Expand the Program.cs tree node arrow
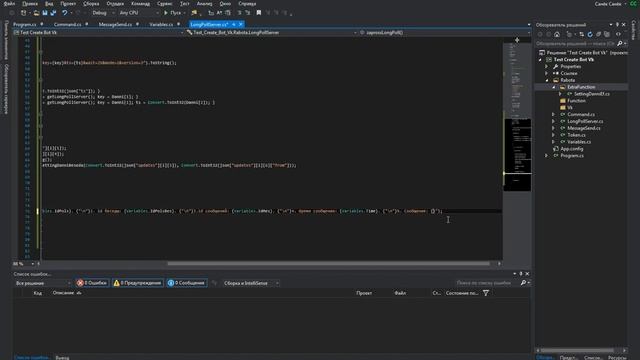 point(547,156)
